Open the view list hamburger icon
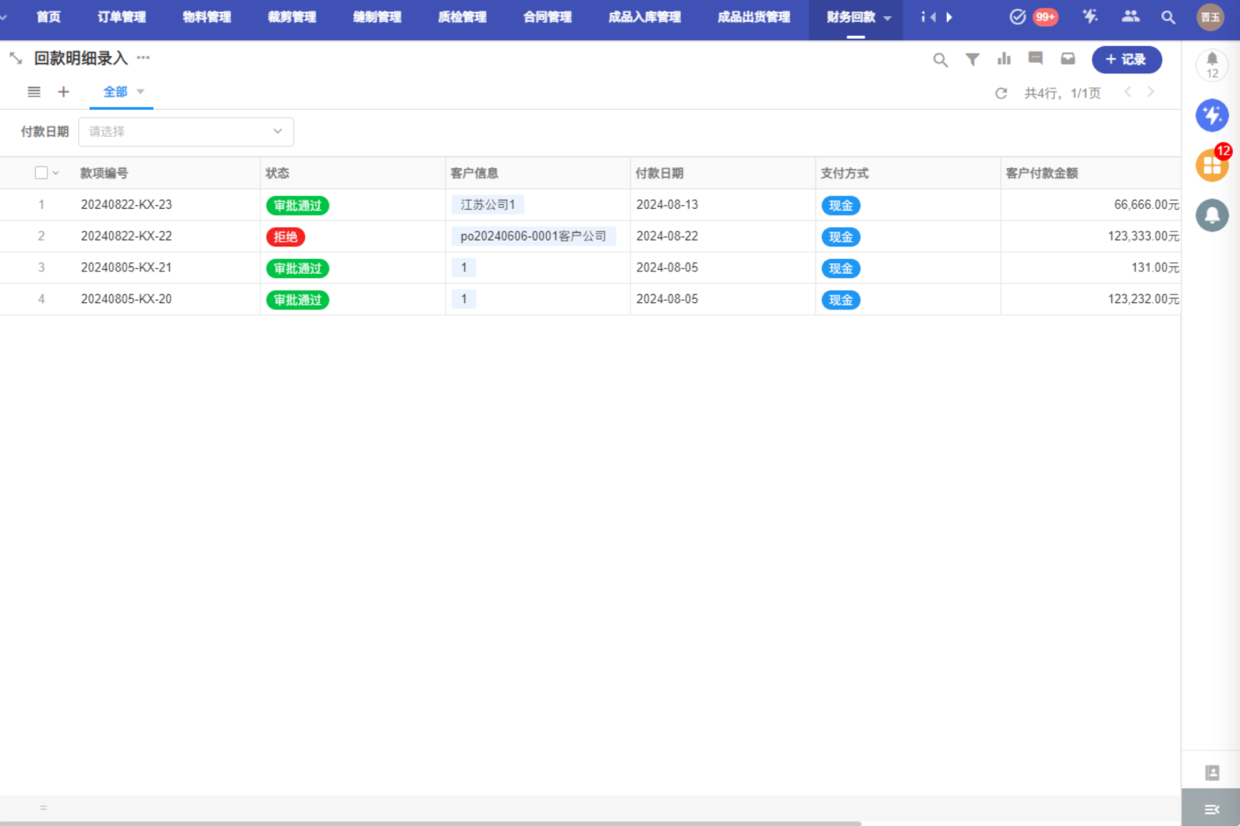This screenshot has height=826, width=1240. click(x=34, y=92)
